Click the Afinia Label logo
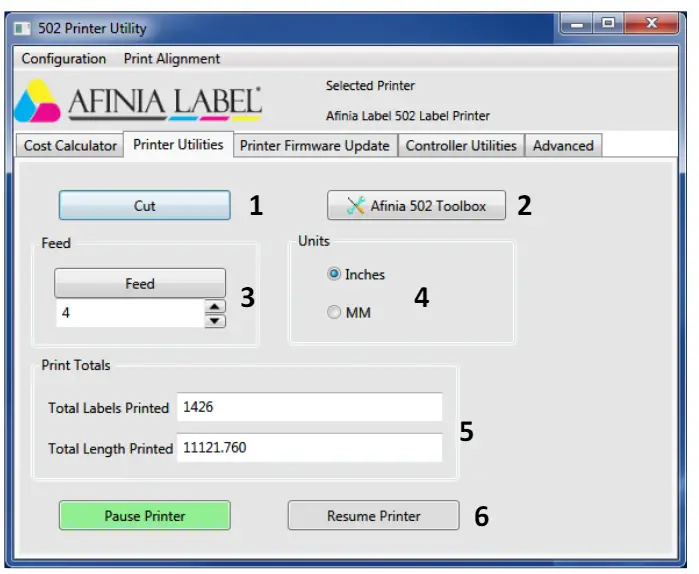This screenshot has height=574, width=699. click(139, 103)
